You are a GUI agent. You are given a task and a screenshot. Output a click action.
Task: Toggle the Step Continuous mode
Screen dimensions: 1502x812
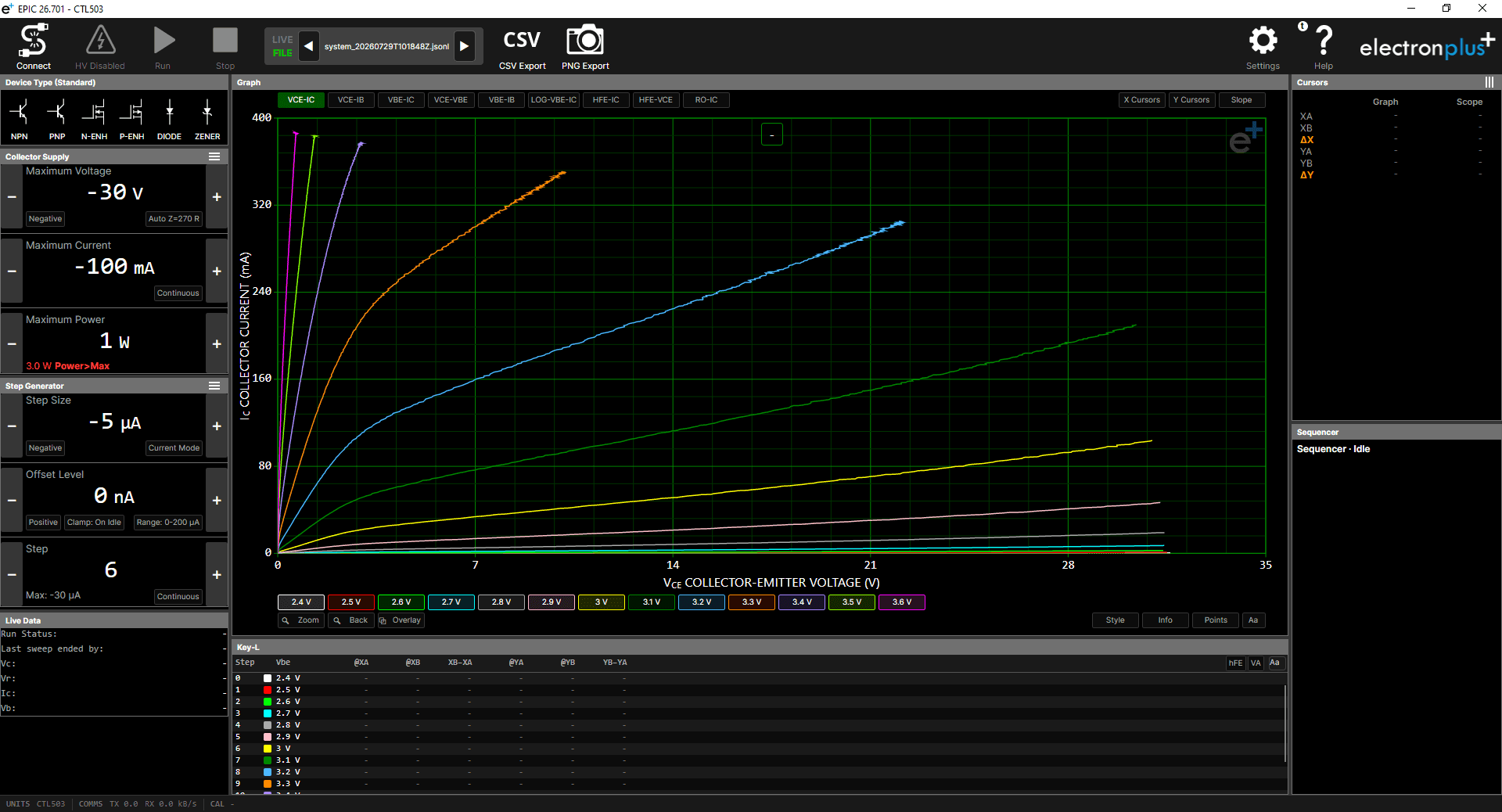click(178, 597)
